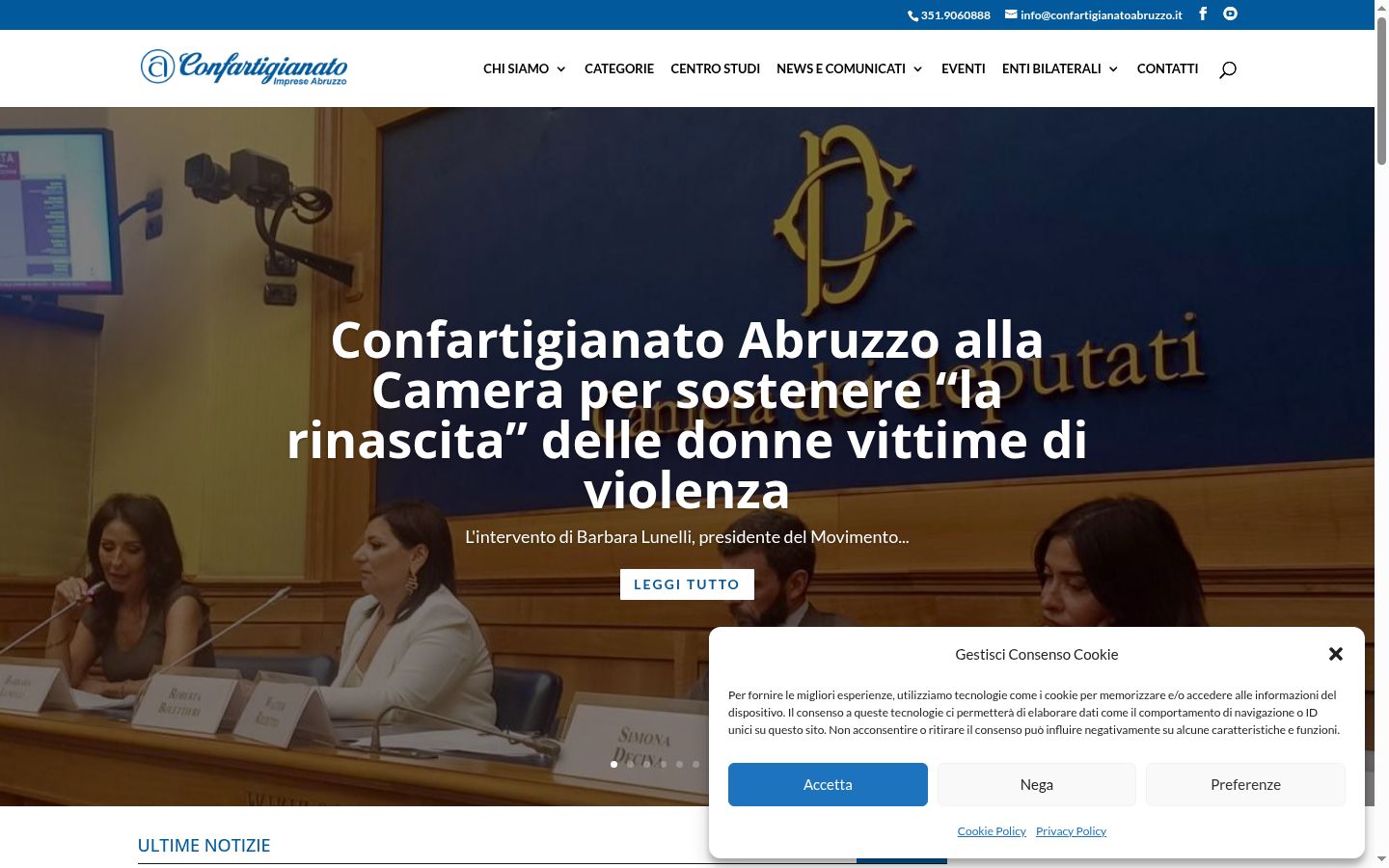This screenshot has width=1389, height=868.
Task: Select the fifth slider pagination dot
Action: 679,764
